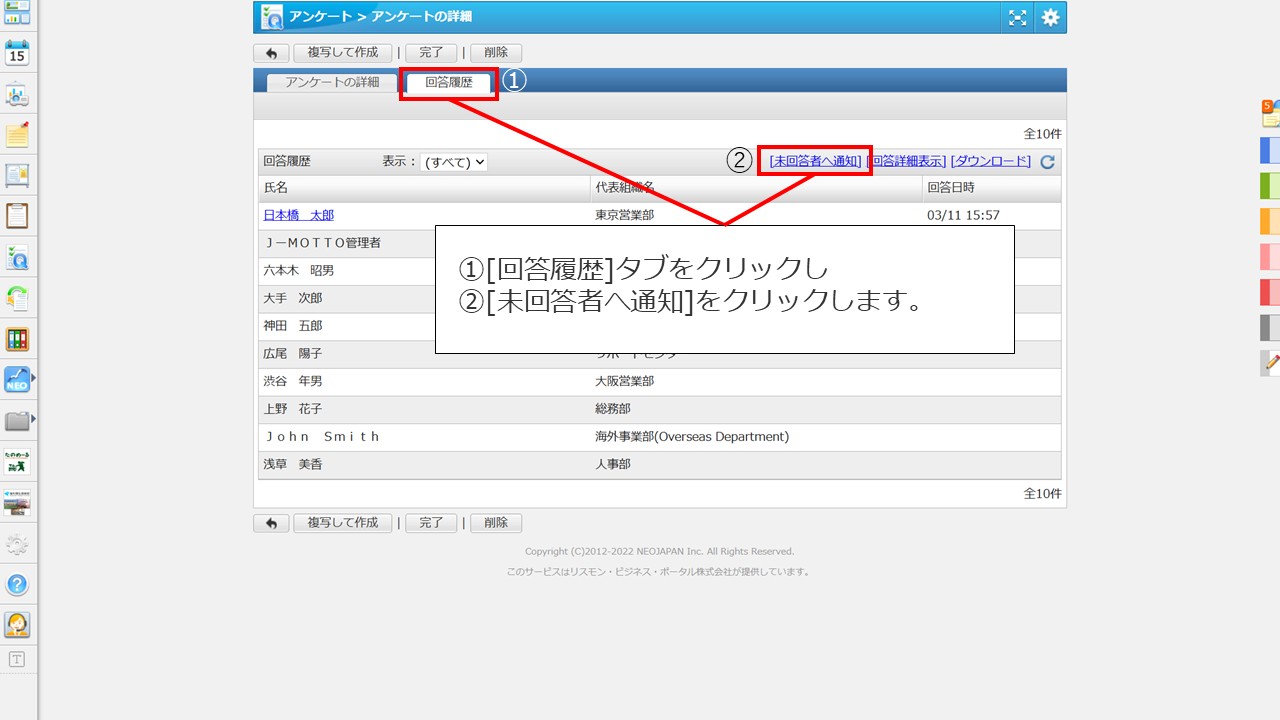
Task: Click the fullscreen expand icon in title bar
Action: tap(1017, 17)
